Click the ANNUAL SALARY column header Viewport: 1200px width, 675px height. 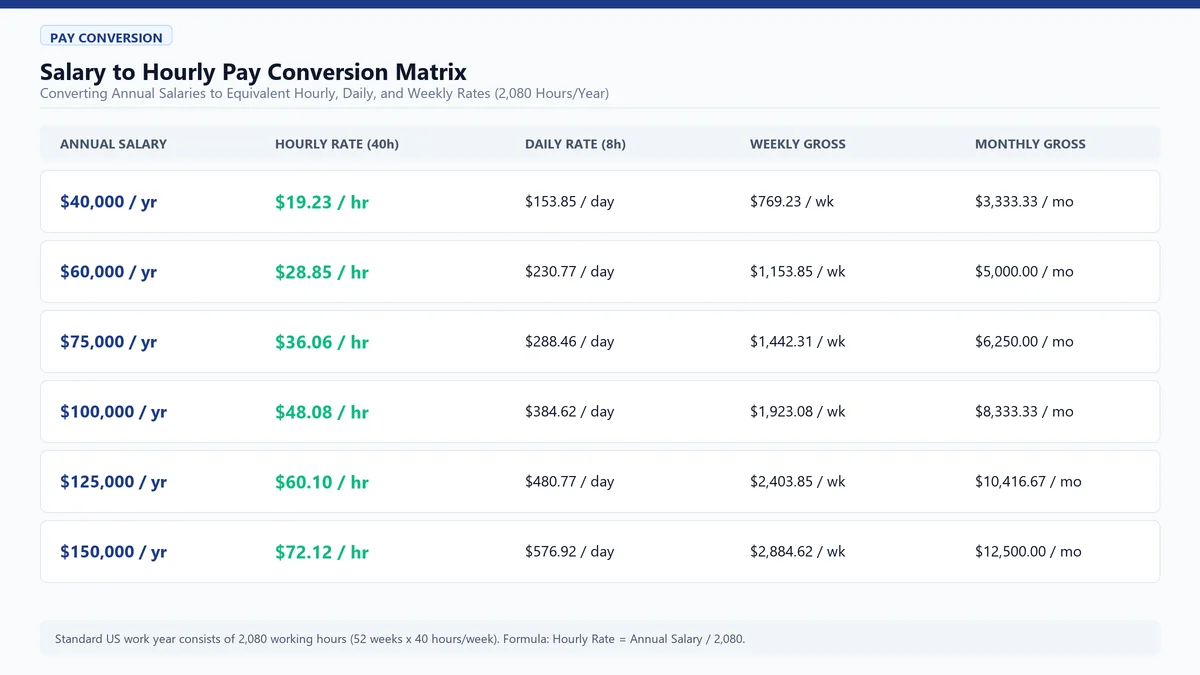tap(113, 144)
